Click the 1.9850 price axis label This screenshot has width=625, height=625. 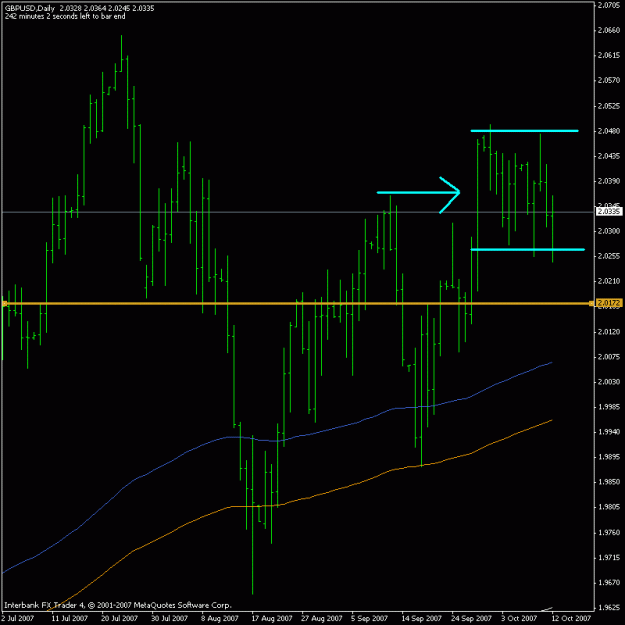[x=609, y=482]
